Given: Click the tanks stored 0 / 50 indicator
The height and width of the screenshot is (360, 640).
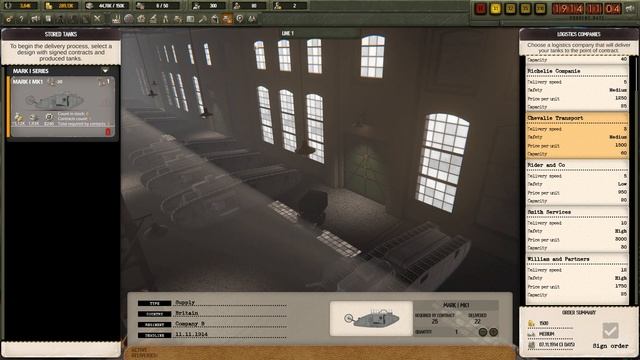Looking at the screenshot, I should (x=158, y=6).
